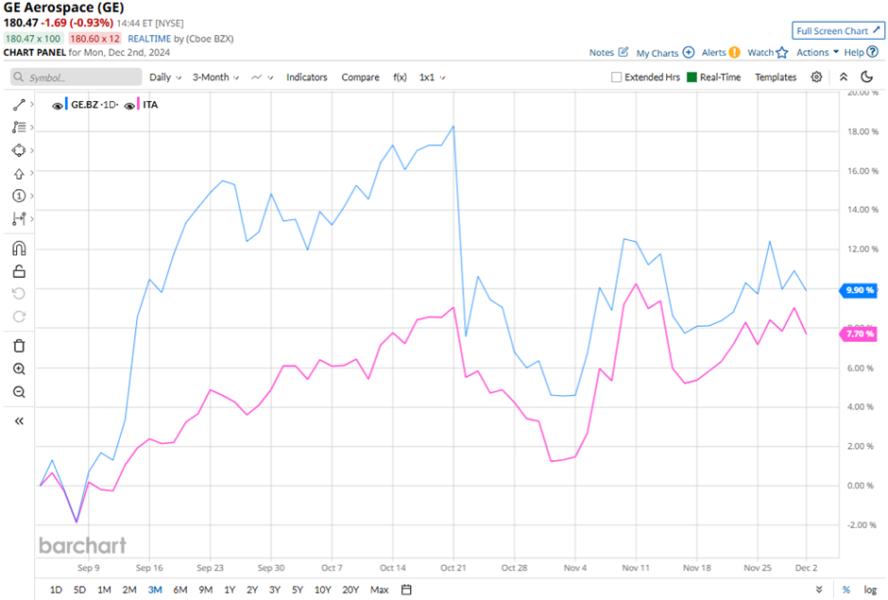888x600 pixels.
Task: Collapse the left drawing toolbar
Action: pyautogui.click(x=19, y=421)
